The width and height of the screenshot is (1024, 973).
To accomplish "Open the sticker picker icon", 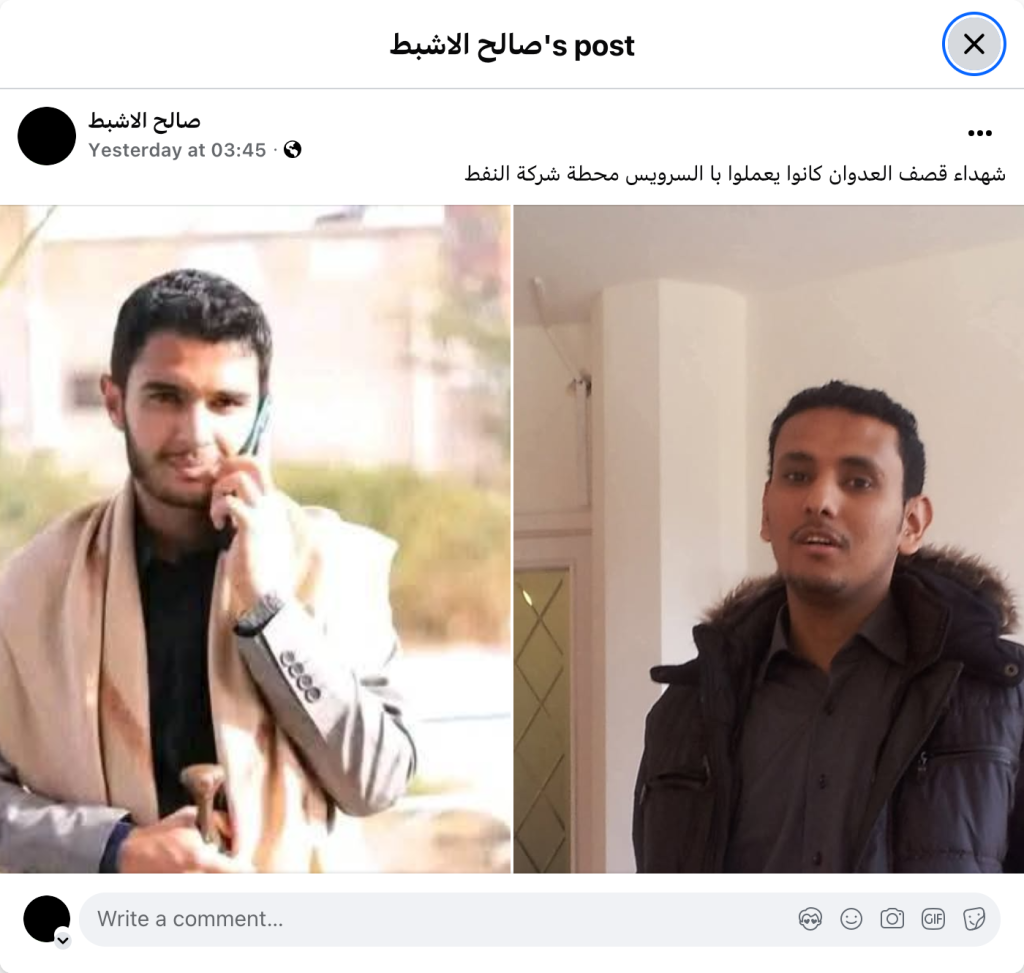I will (x=974, y=919).
